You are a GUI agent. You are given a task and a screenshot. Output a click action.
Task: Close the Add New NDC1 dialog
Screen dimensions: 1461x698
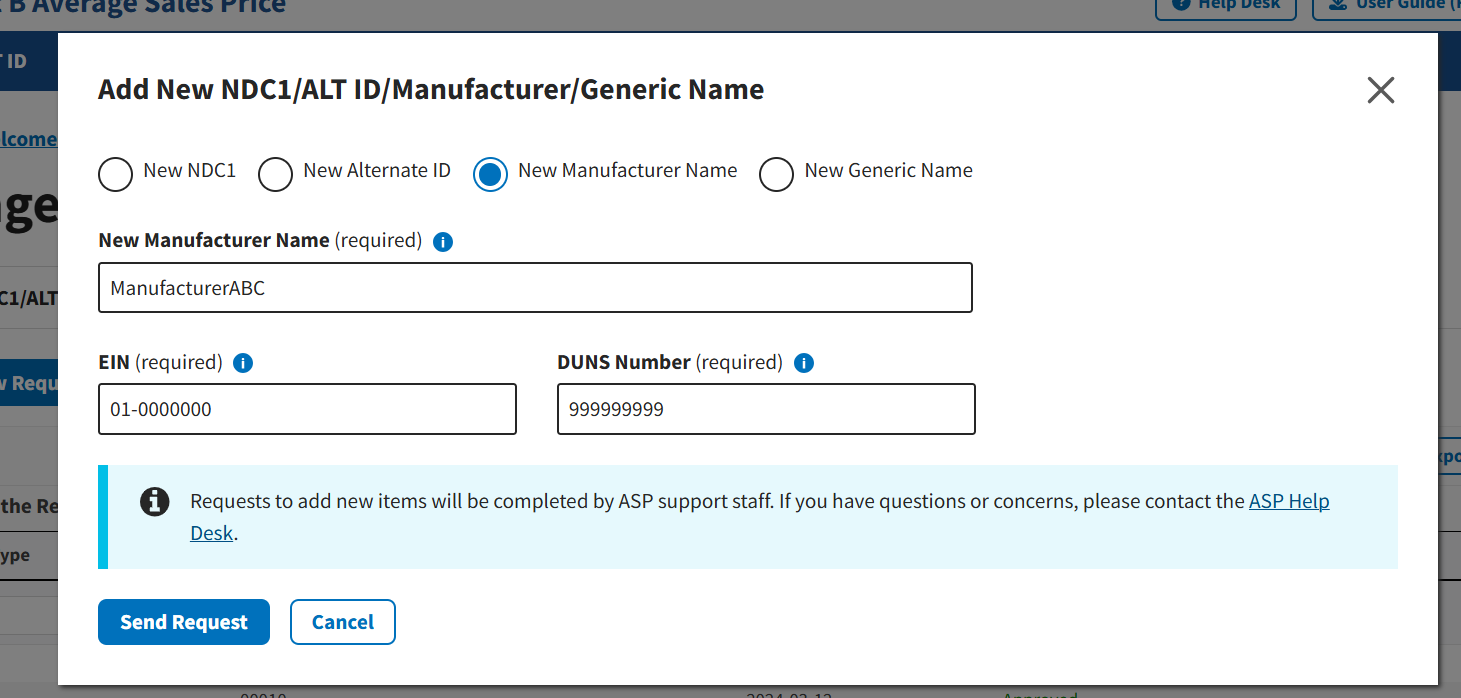pyautogui.click(x=1380, y=91)
